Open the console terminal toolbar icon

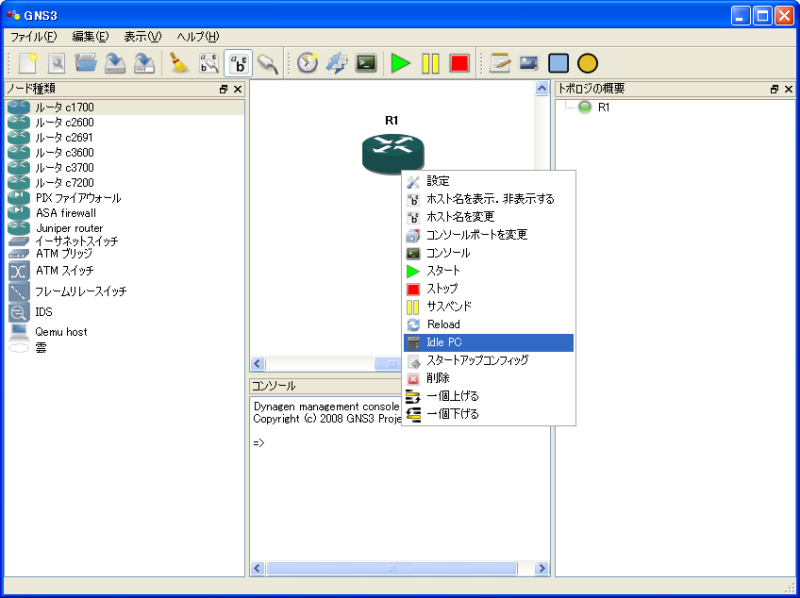pyautogui.click(x=367, y=63)
